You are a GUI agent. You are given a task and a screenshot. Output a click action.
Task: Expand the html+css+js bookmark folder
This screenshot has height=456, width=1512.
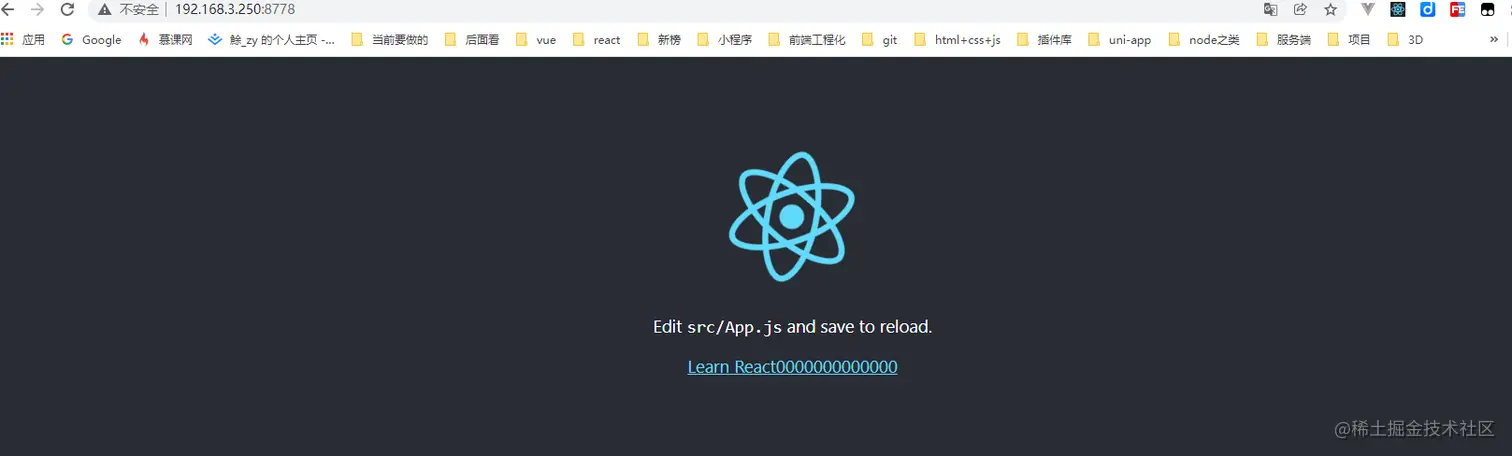[958, 40]
